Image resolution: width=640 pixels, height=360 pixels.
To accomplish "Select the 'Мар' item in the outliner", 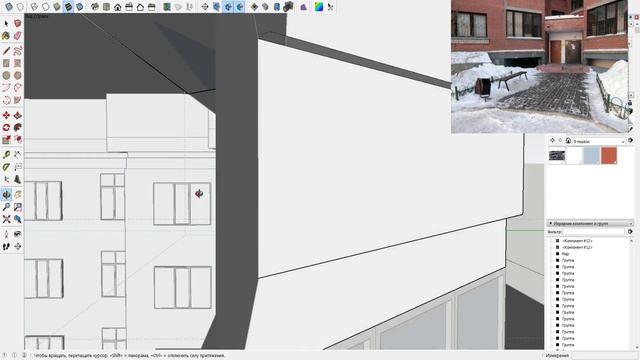I will click(x=565, y=254).
